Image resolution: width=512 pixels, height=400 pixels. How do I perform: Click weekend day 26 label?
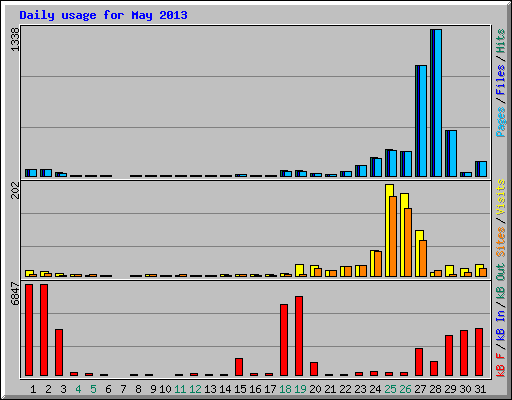click(x=405, y=389)
